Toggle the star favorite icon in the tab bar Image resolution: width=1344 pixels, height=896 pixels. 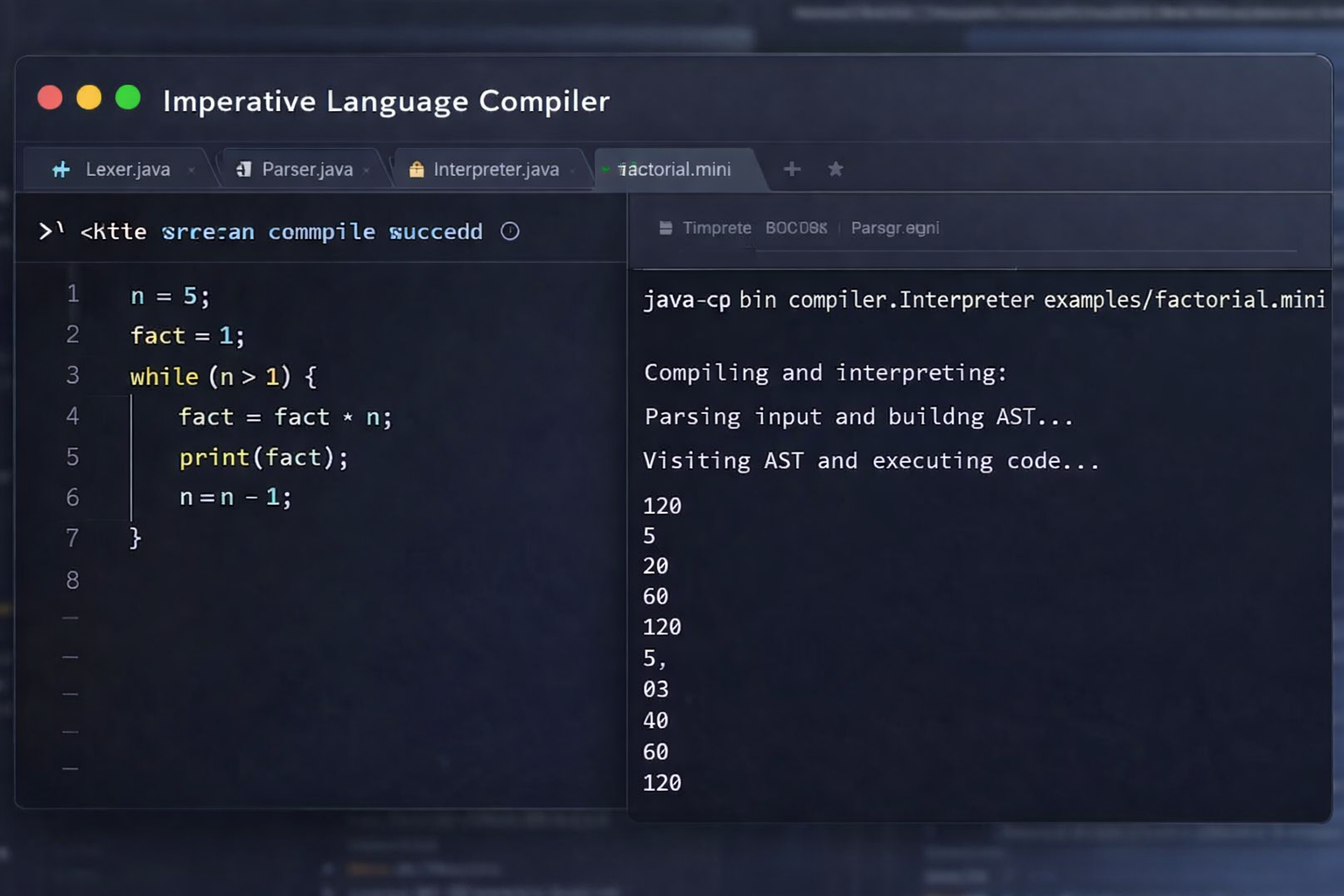(x=836, y=169)
